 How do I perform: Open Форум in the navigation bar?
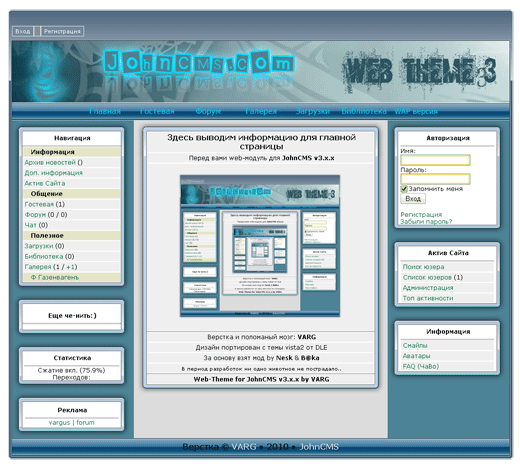(208, 111)
